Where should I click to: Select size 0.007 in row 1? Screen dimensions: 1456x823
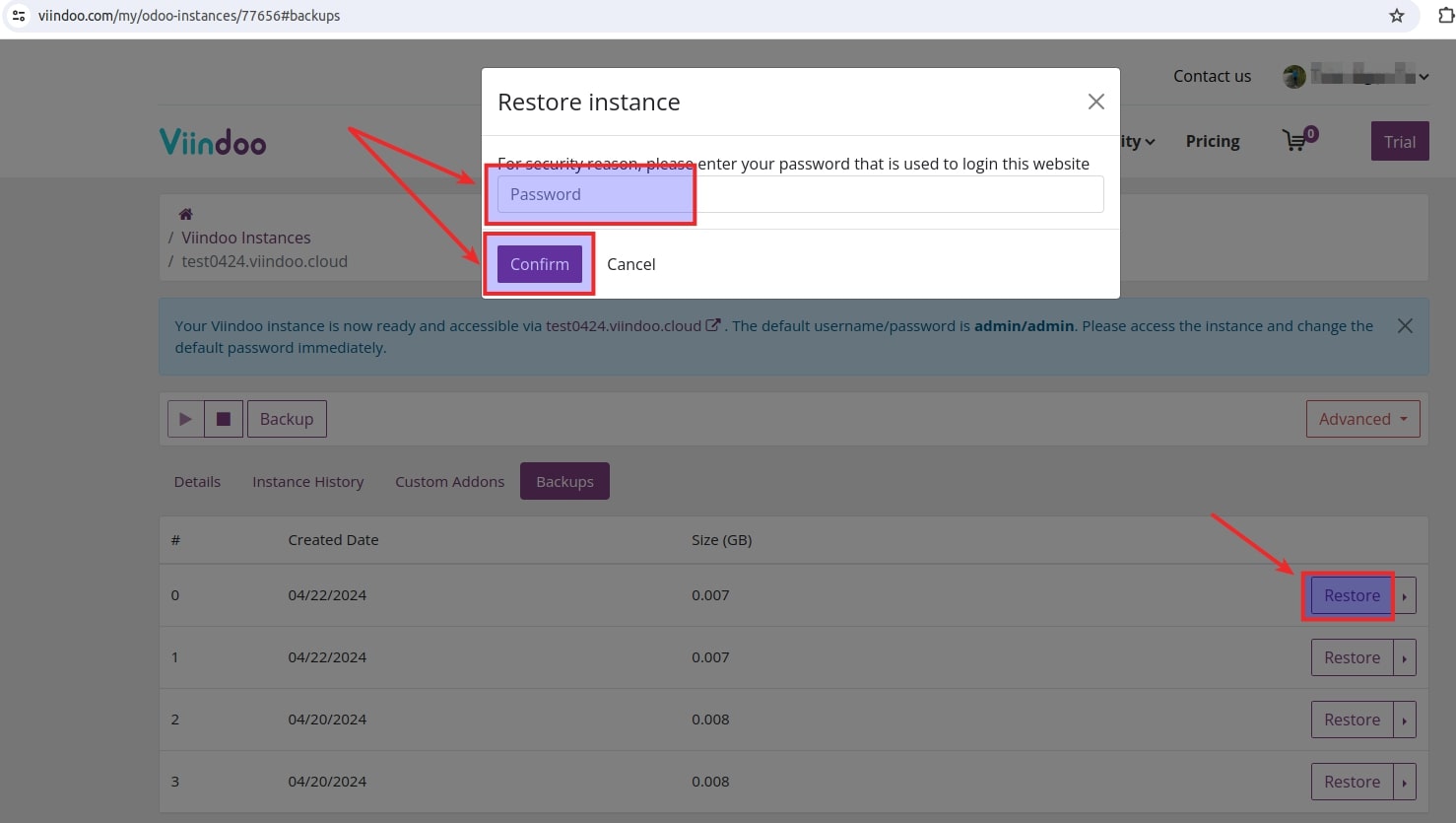710,657
